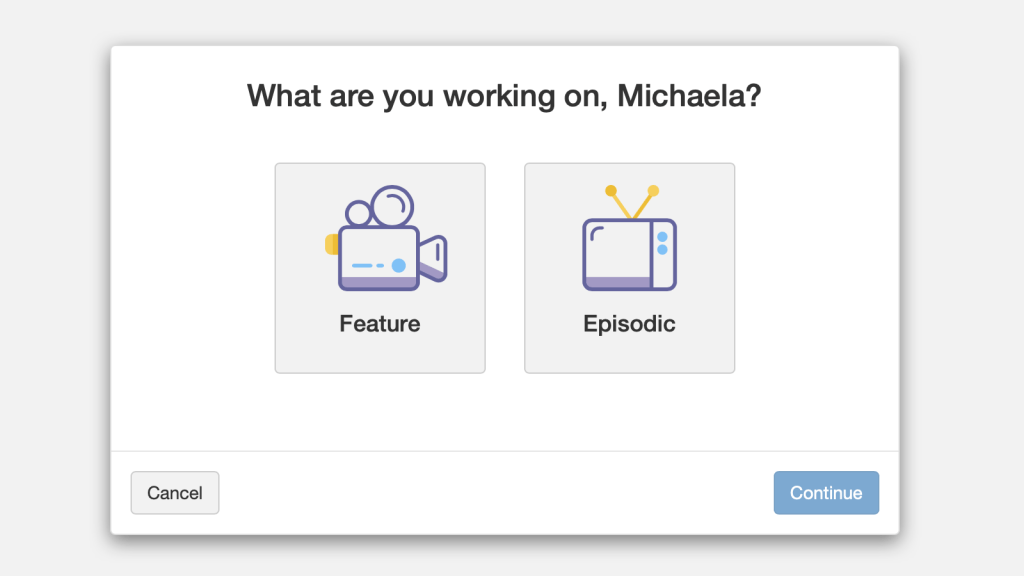This screenshot has width=1024, height=576.
Task: Click the "Episodic" text label
Action: coord(629,324)
